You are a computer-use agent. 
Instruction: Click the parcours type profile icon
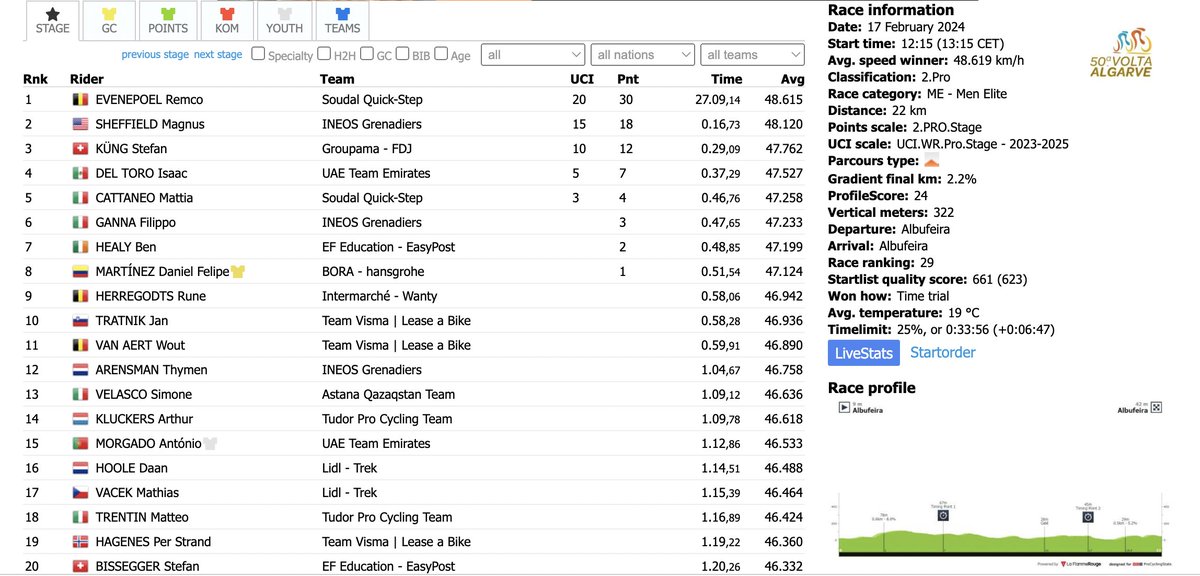click(x=931, y=162)
